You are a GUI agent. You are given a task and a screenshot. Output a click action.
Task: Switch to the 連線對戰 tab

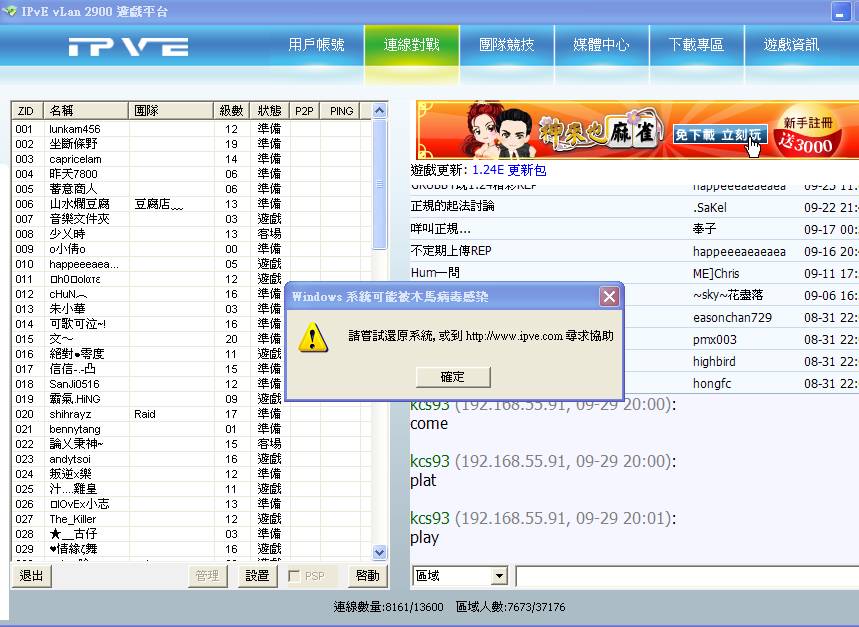click(411, 44)
